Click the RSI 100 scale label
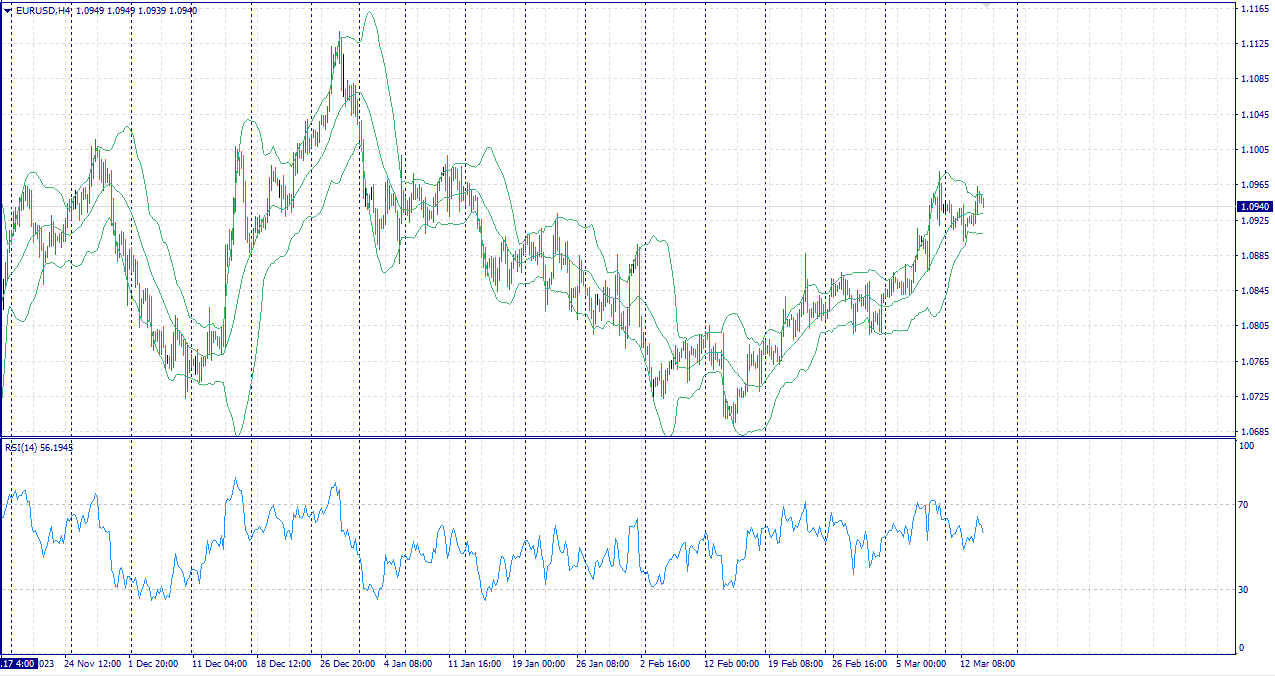Viewport: 1275px width, 676px height. [x=1246, y=446]
